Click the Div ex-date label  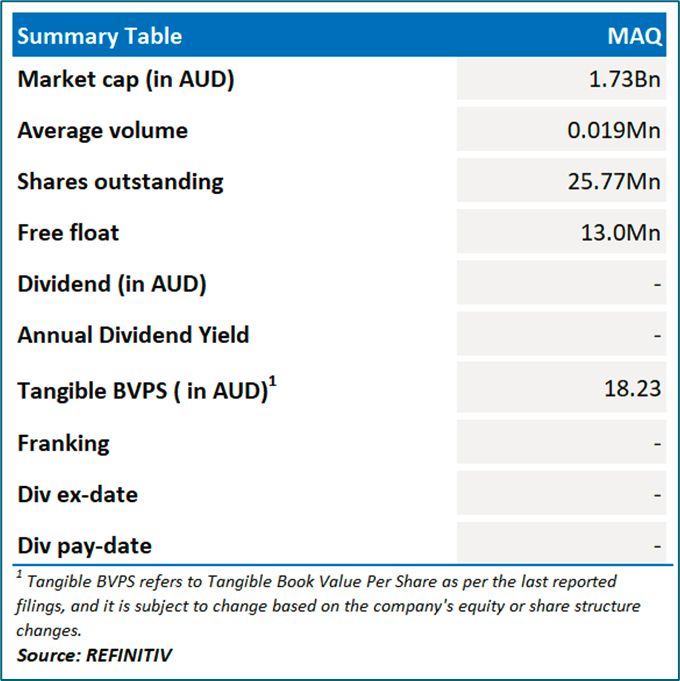(77, 494)
